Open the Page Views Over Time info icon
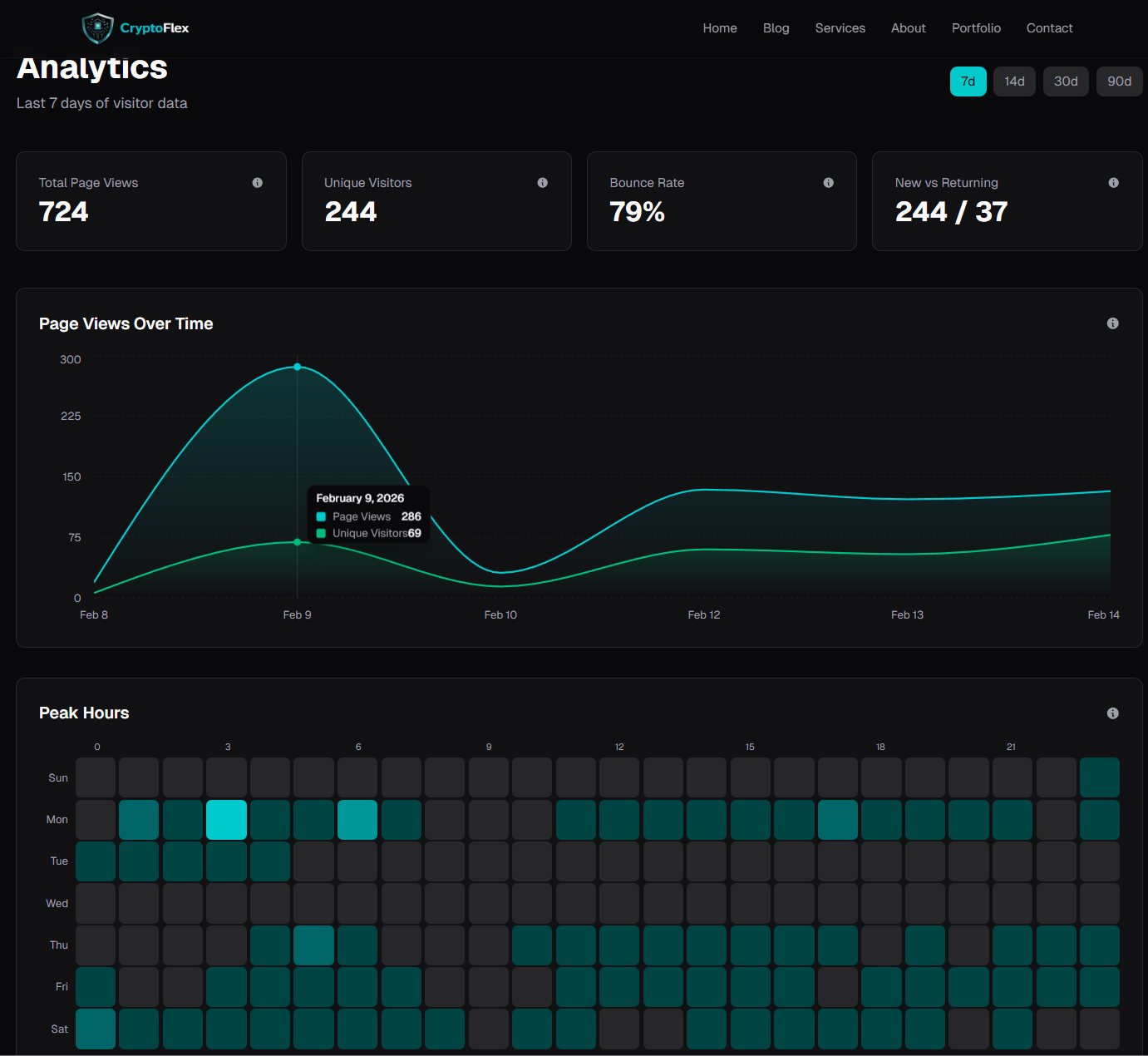This screenshot has height=1056, width=1148. (x=1112, y=323)
